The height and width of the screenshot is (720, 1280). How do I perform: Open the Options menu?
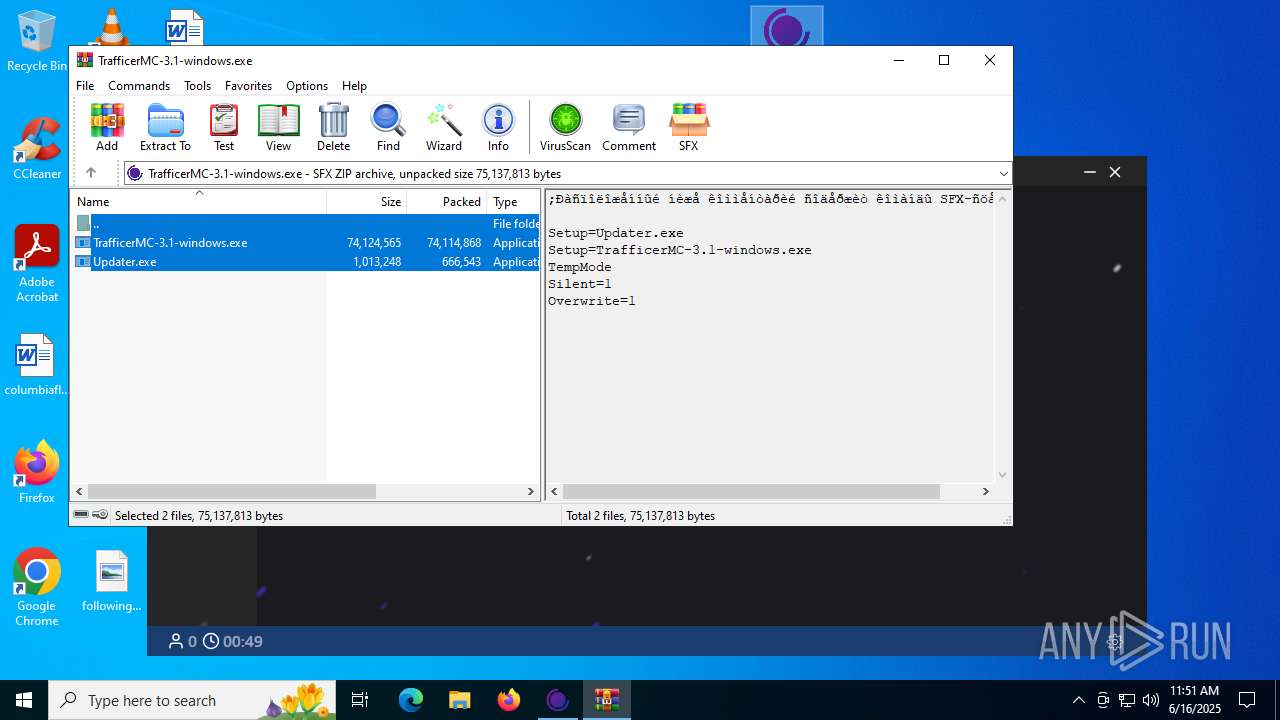(307, 86)
